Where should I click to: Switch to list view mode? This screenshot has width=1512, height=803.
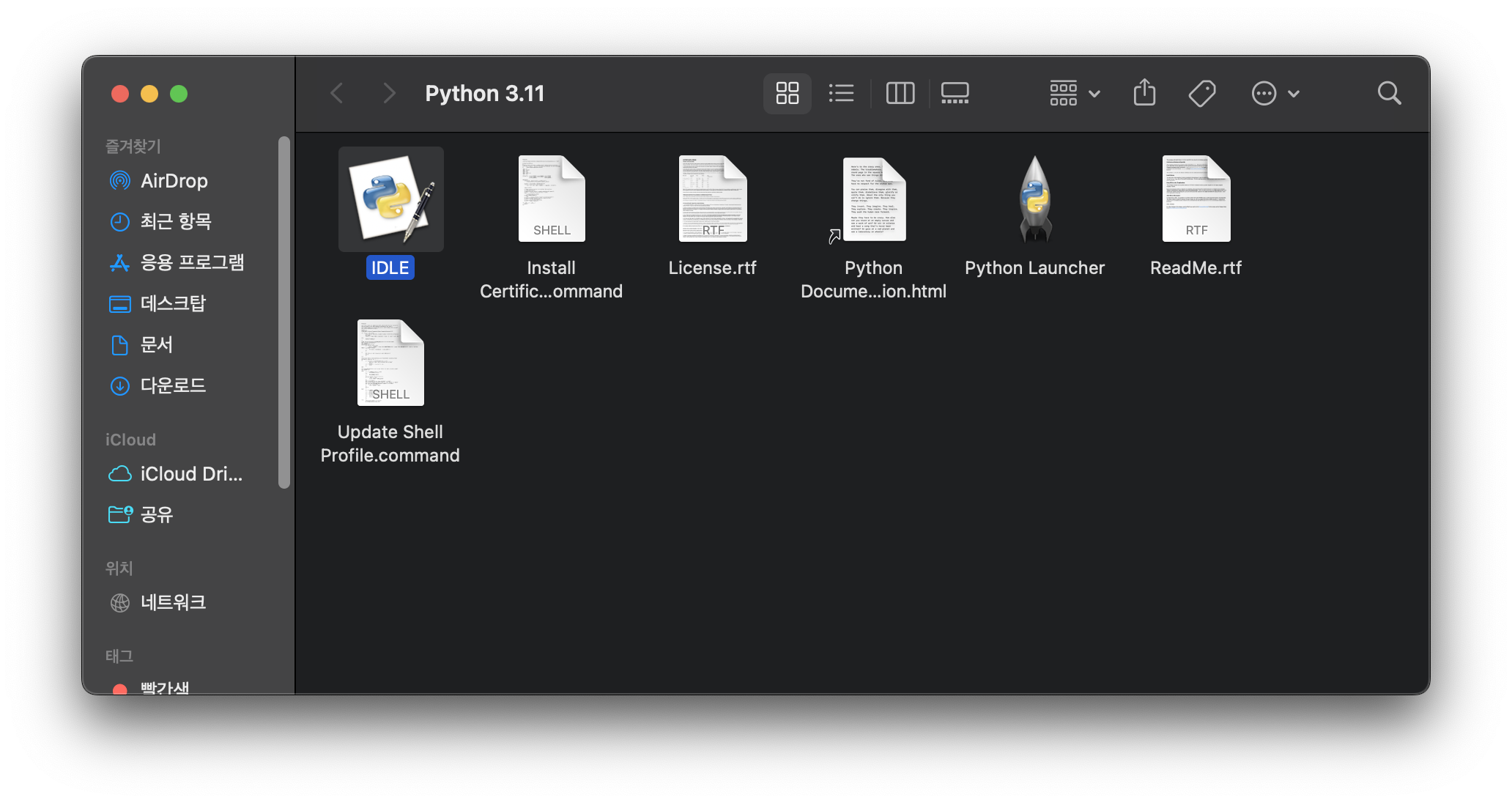pyautogui.click(x=841, y=93)
